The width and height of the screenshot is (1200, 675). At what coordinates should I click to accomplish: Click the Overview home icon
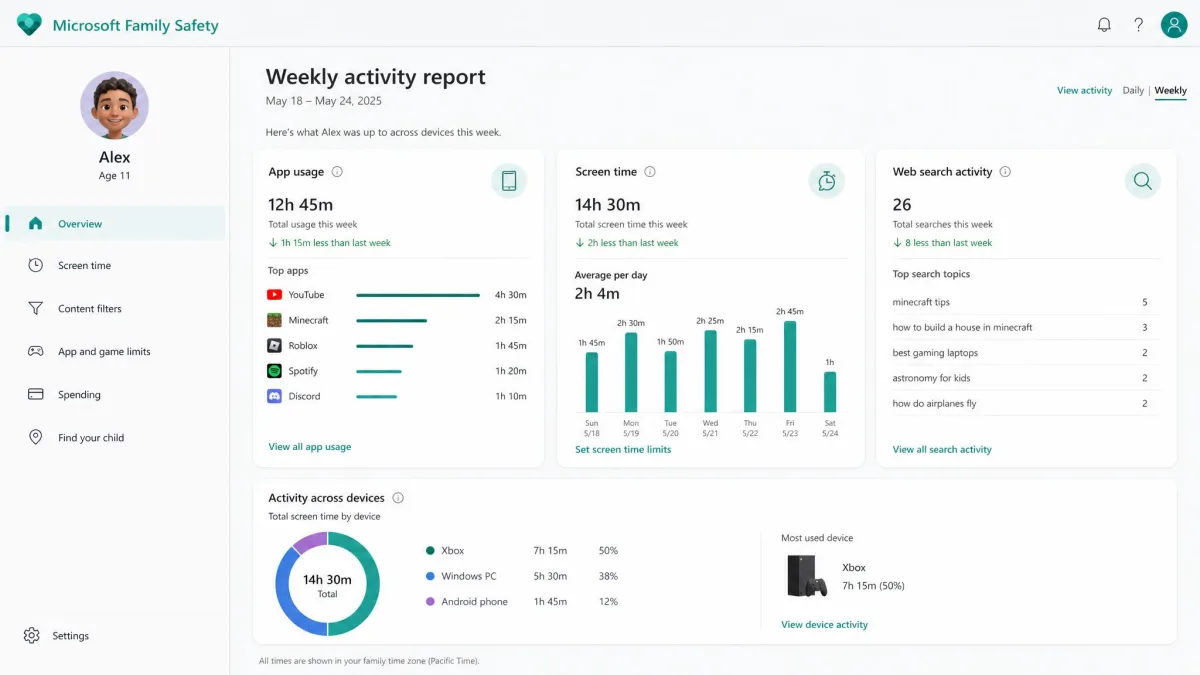tap(36, 223)
